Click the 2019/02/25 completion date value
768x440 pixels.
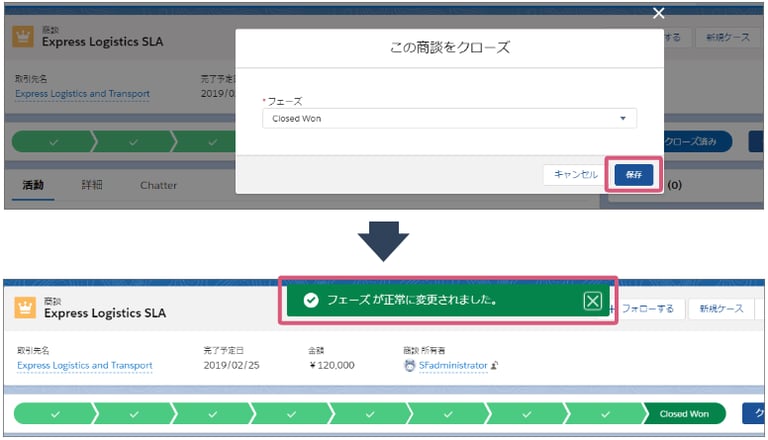click(231, 366)
